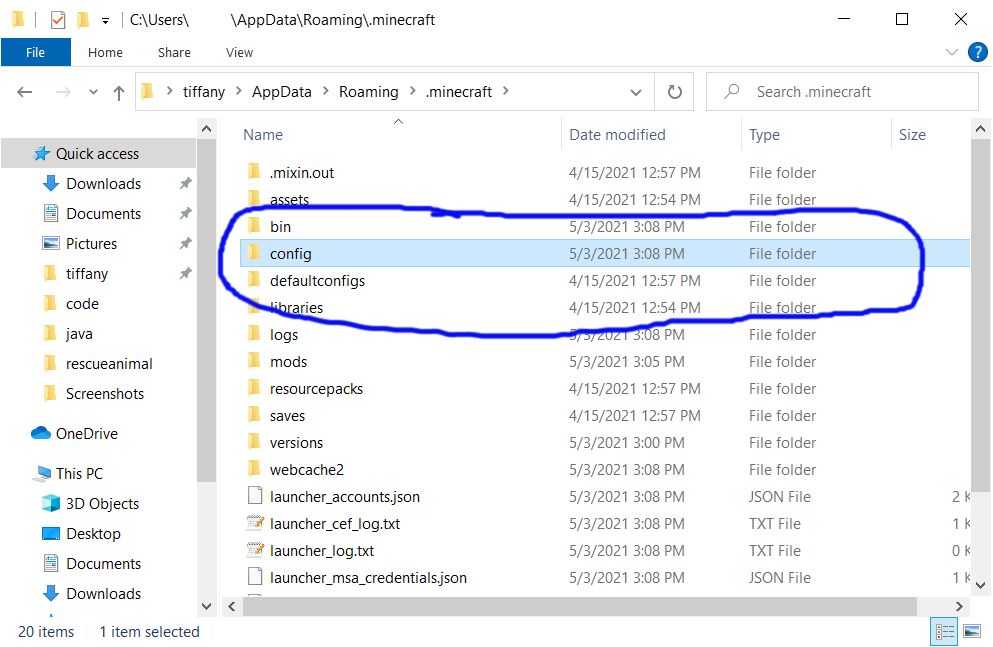
Task: Switch to the Home ribbon tab
Action: coord(105,53)
